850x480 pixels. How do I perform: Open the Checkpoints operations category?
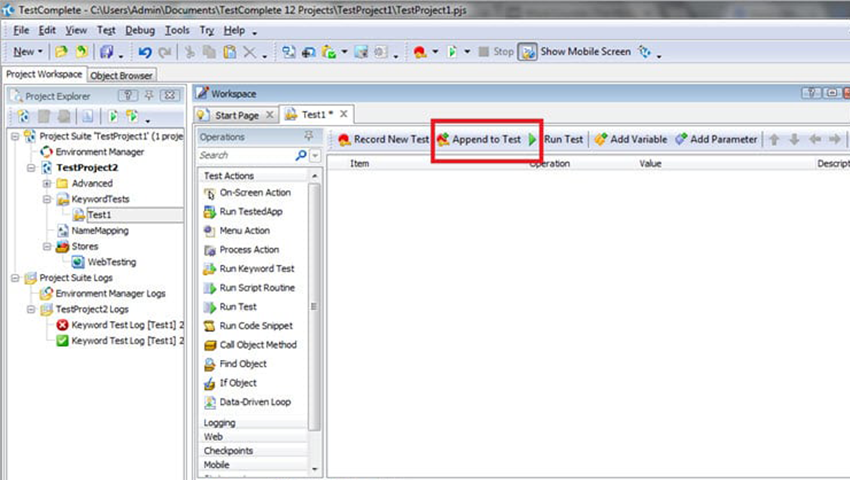[228, 451]
